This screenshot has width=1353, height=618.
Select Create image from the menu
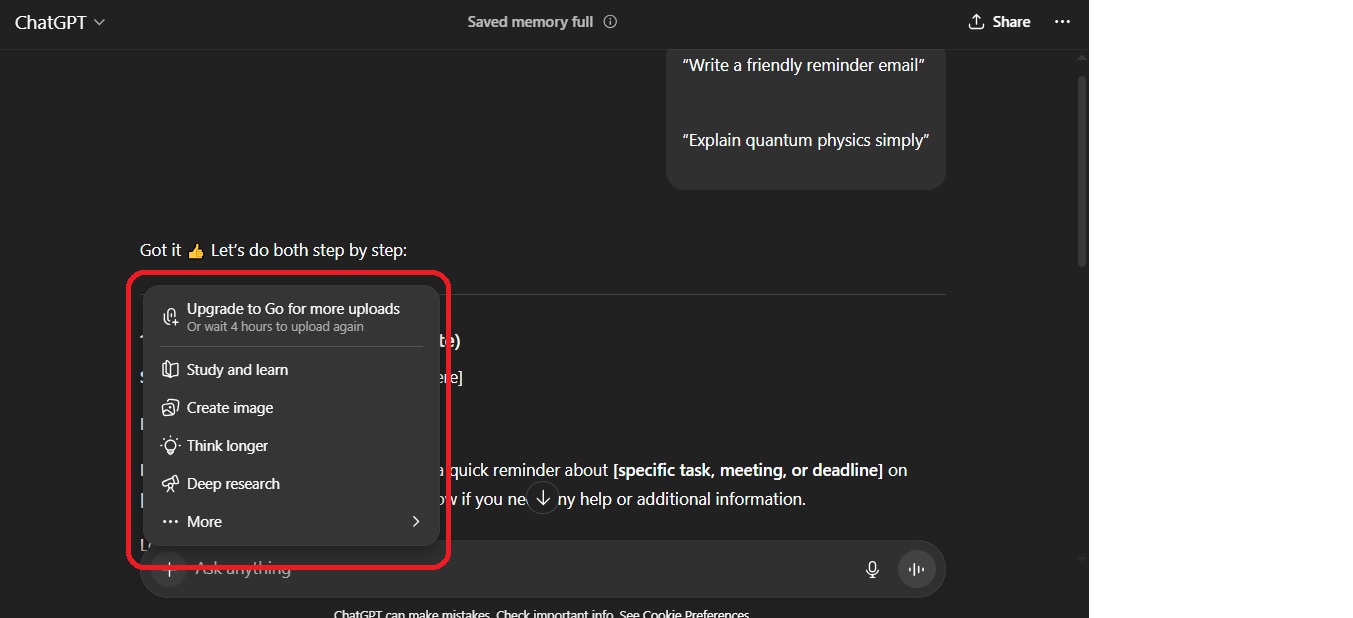point(292,408)
